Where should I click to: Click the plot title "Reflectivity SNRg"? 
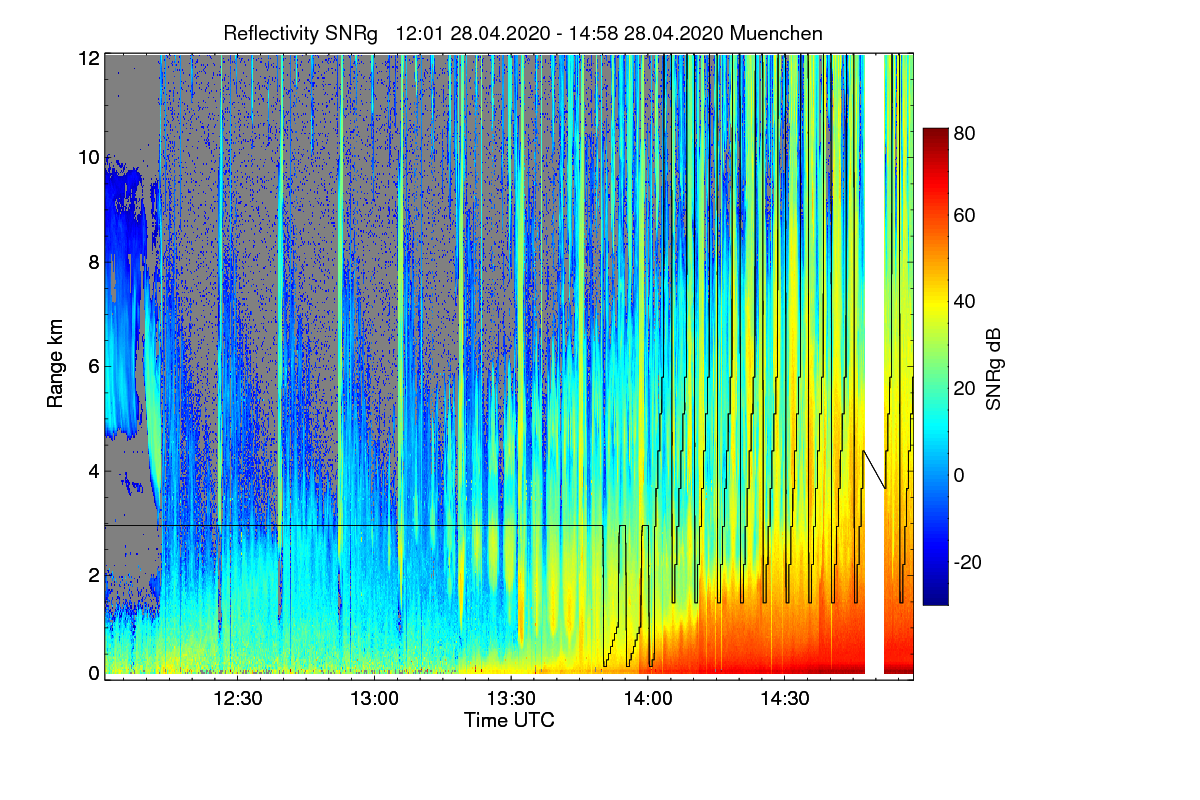301,33
